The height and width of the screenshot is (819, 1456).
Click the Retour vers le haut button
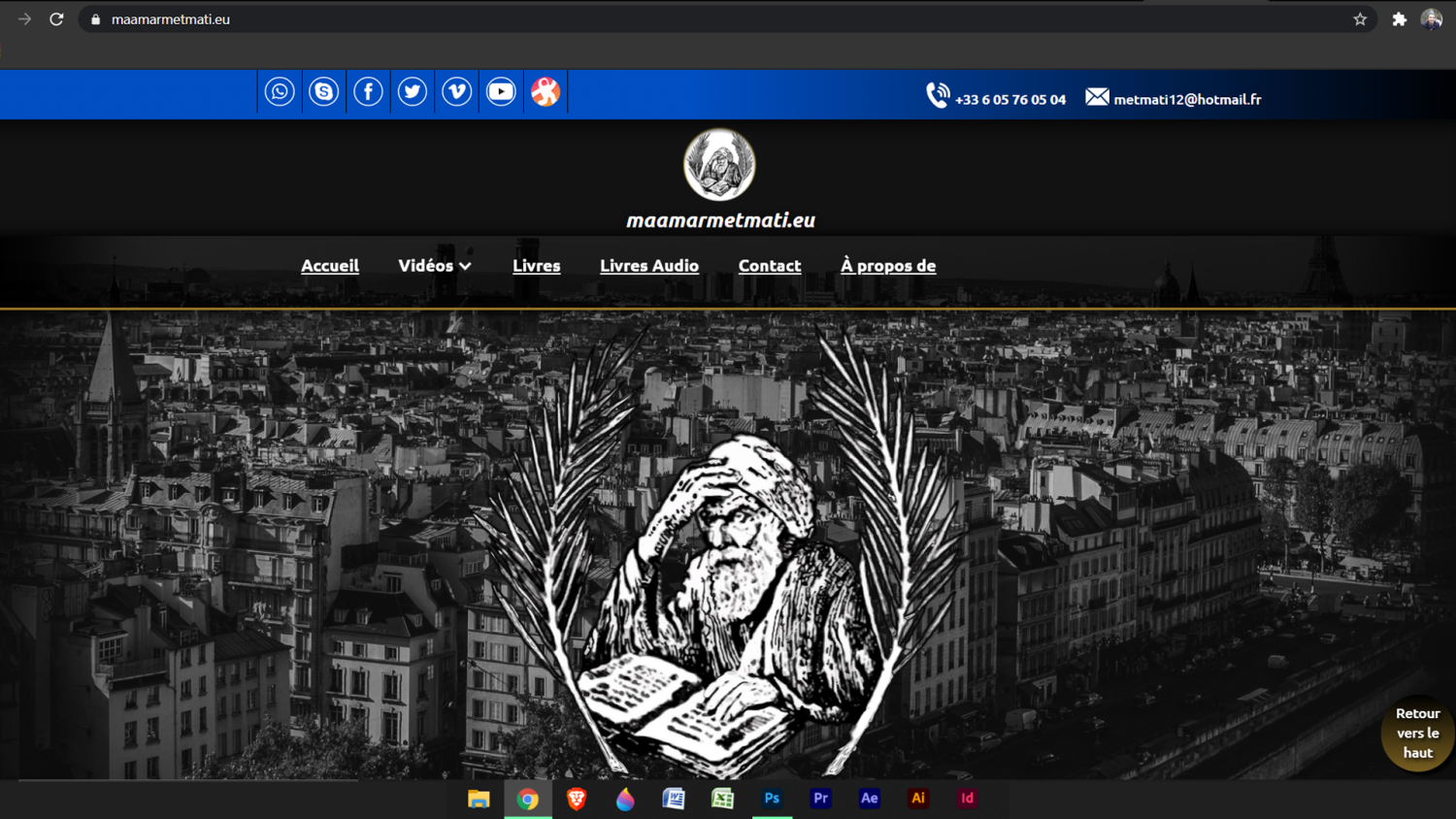(x=1417, y=733)
